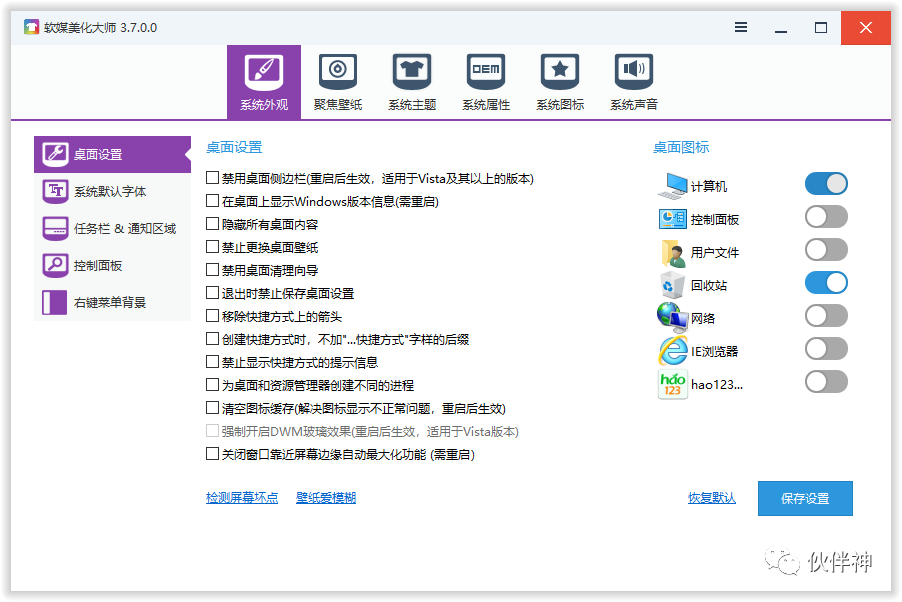Open the 系统声音 speaker icon
The width and height of the screenshot is (902, 602).
point(634,72)
